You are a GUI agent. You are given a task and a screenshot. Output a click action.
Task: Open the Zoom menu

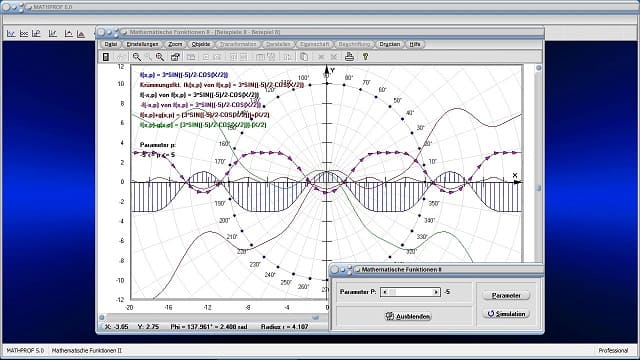pos(175,44)
